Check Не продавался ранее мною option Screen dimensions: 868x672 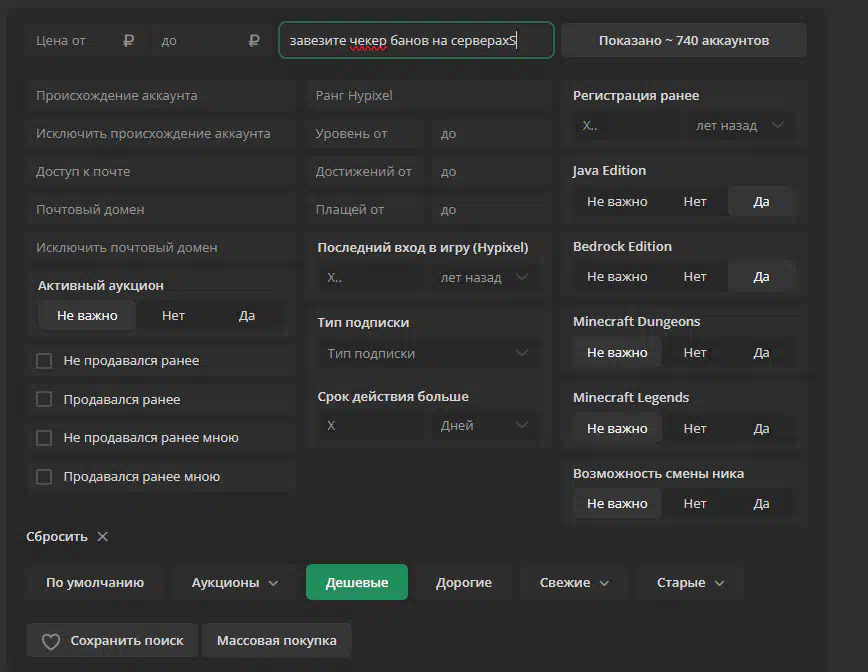pos(44,438)
